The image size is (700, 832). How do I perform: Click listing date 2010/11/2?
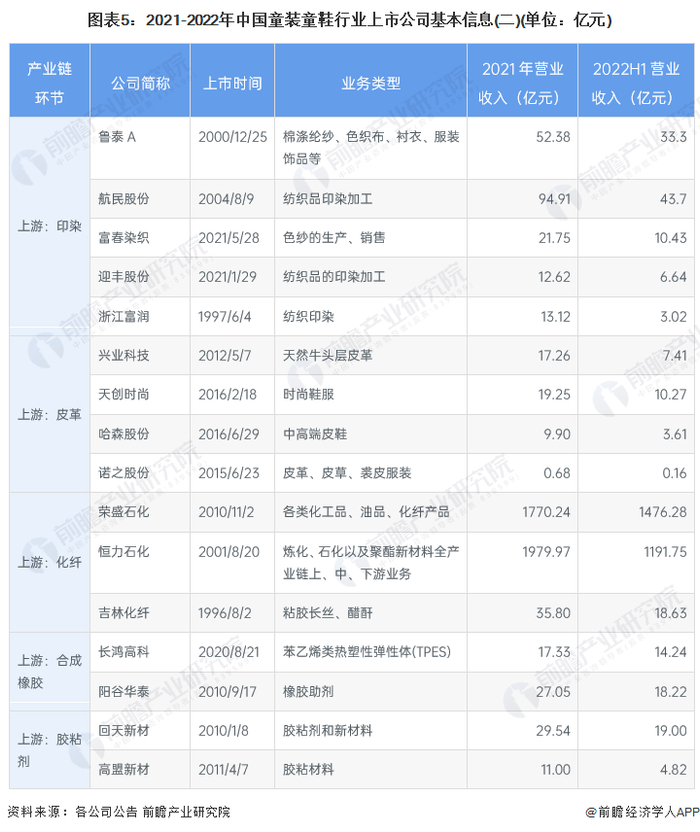coord(226,512)
